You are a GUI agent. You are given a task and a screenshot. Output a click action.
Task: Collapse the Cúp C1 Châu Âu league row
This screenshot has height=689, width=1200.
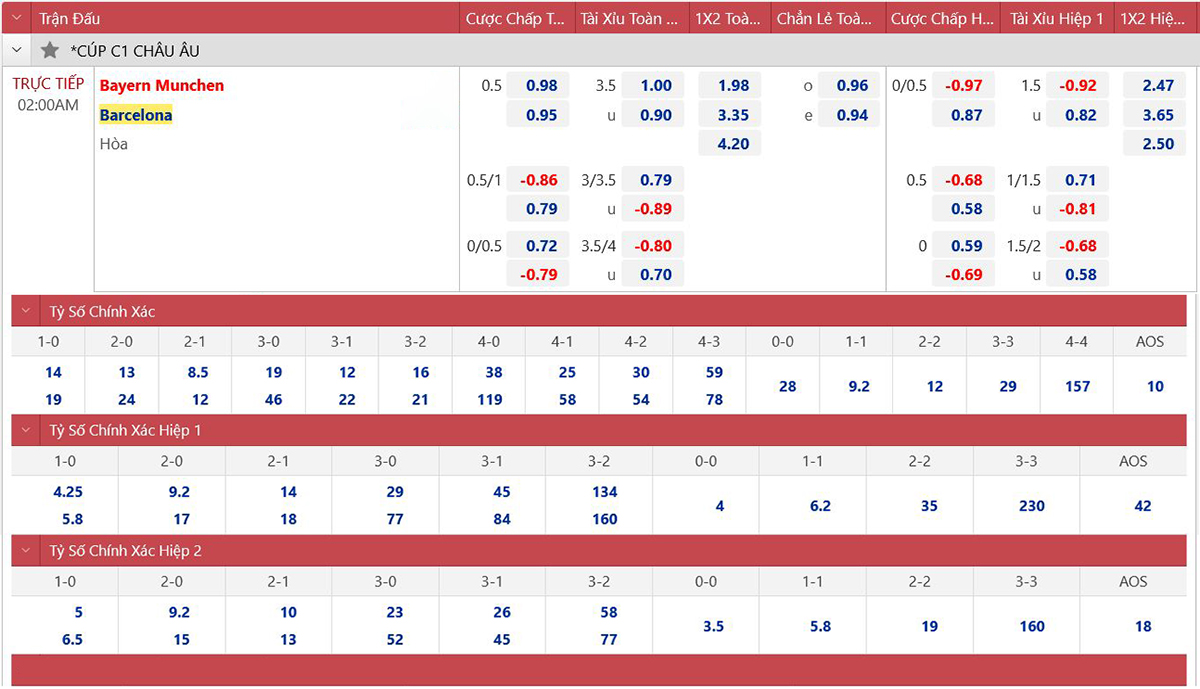(x=17, y=50)
